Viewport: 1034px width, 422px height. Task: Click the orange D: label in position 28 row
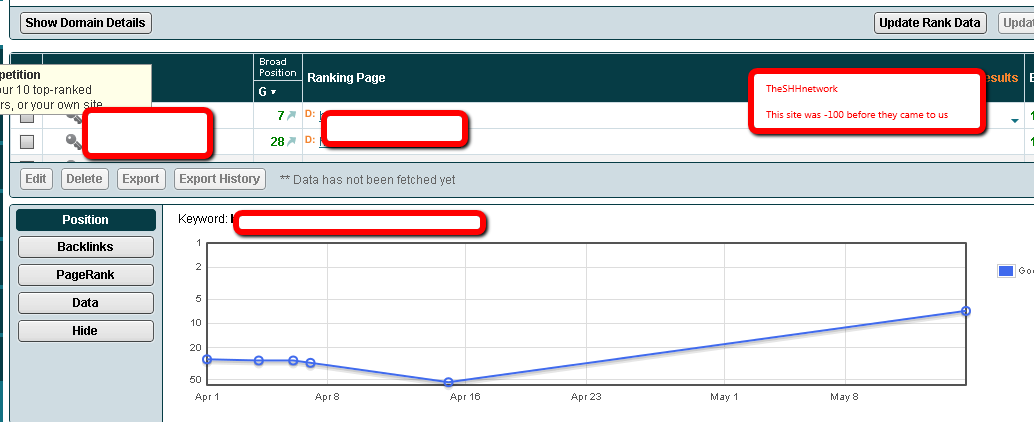tap(310, 140)
